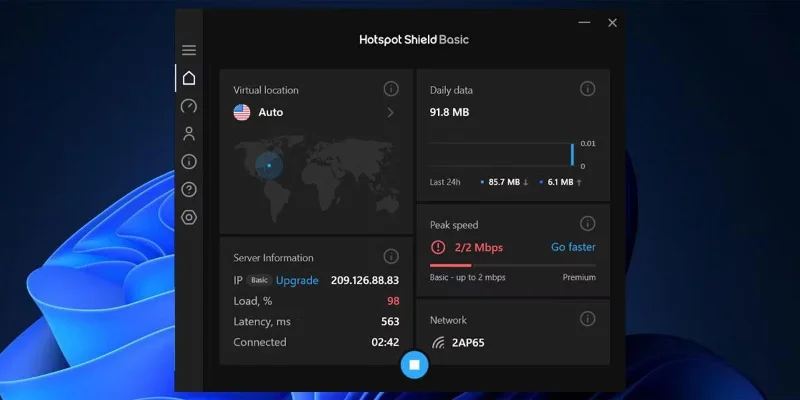Viewport: 800px width, 400px height.
Task: Click the peak speed progress bar
Action: 513,265
